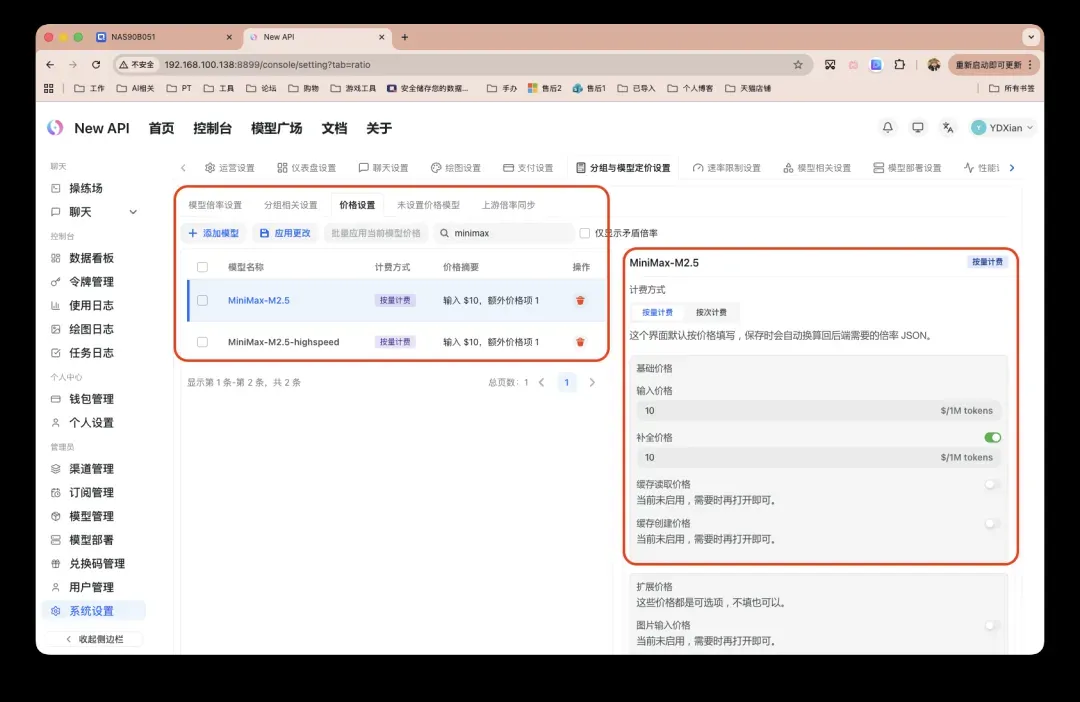Open 令牌管理 in the sidebar

91,282
